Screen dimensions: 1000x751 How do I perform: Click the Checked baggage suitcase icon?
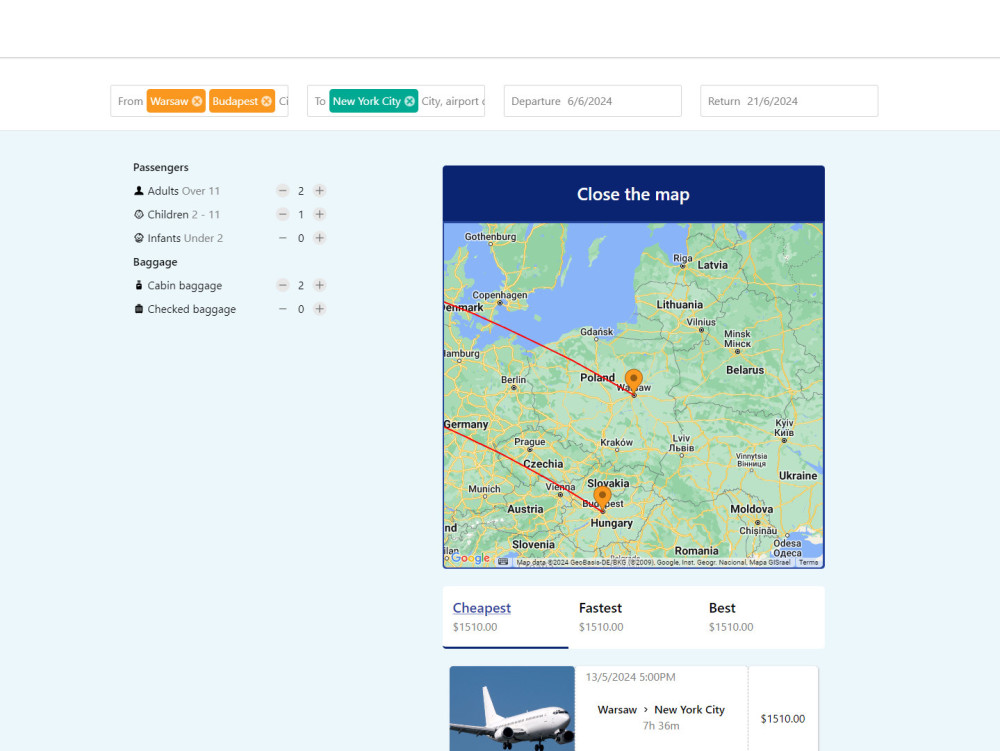coord(138,309)
